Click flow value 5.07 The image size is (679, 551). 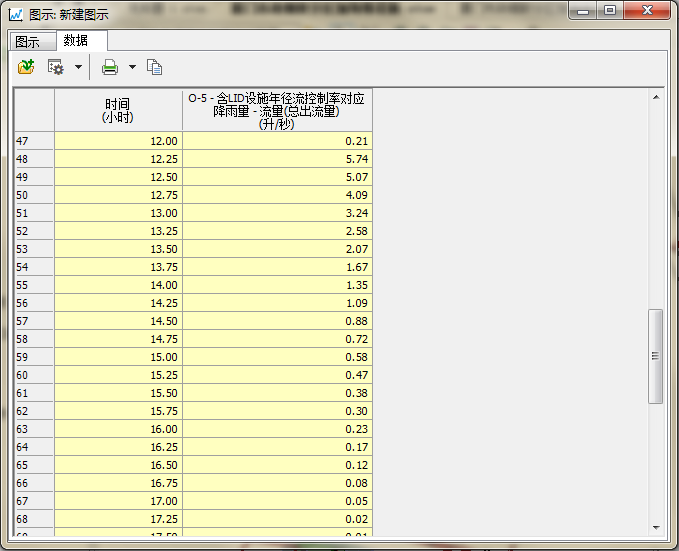(277, 177)
